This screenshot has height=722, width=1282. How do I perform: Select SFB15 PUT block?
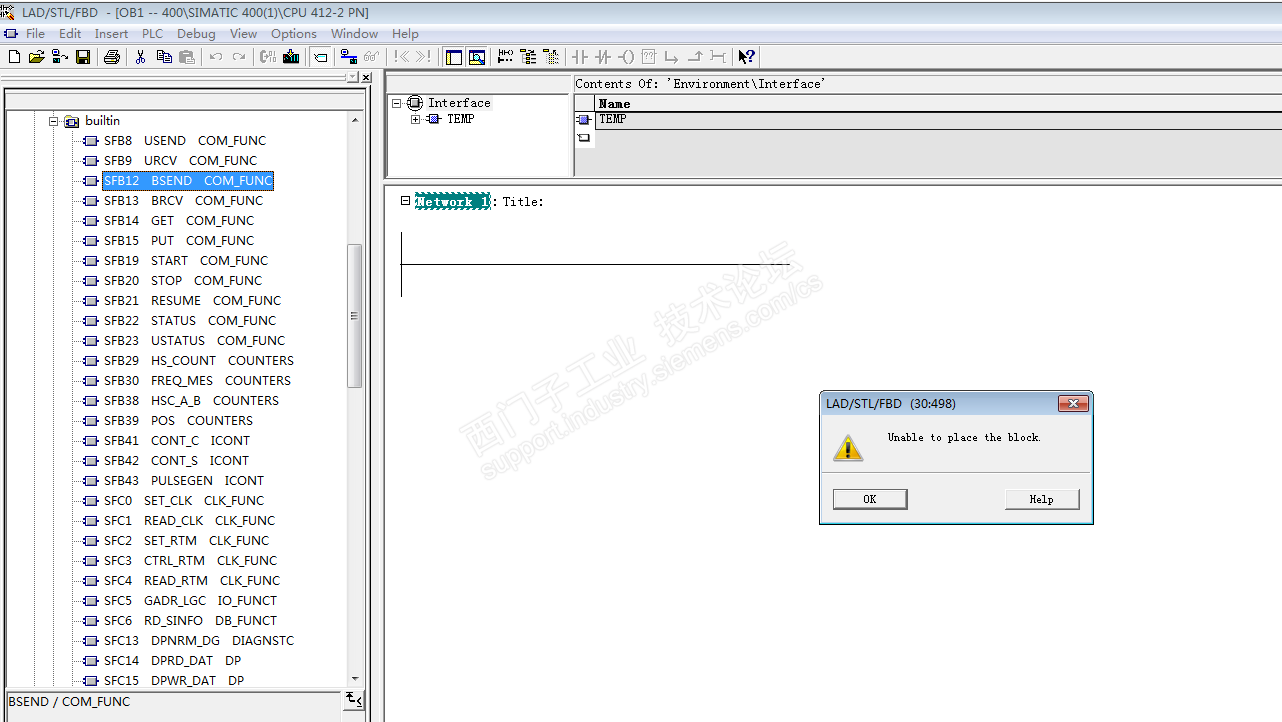180,241
